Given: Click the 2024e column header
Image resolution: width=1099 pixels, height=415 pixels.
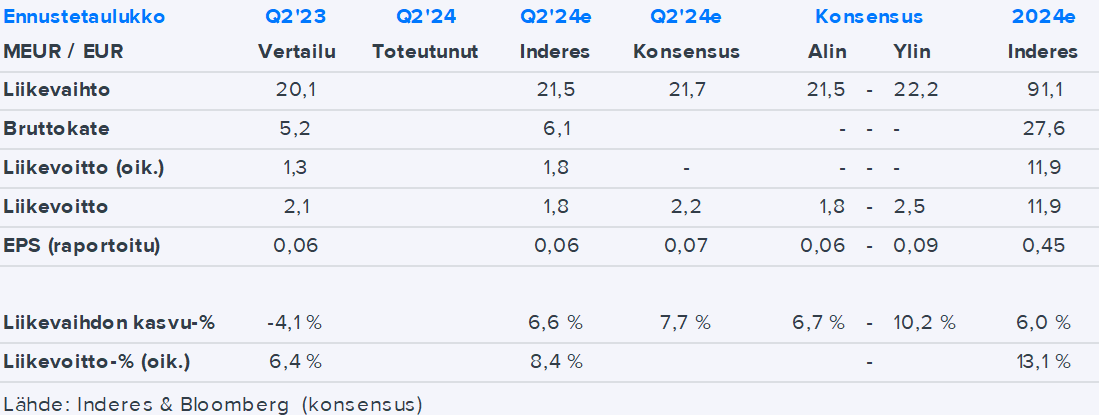Looking at the screenshot, I should pos(1042,17).
